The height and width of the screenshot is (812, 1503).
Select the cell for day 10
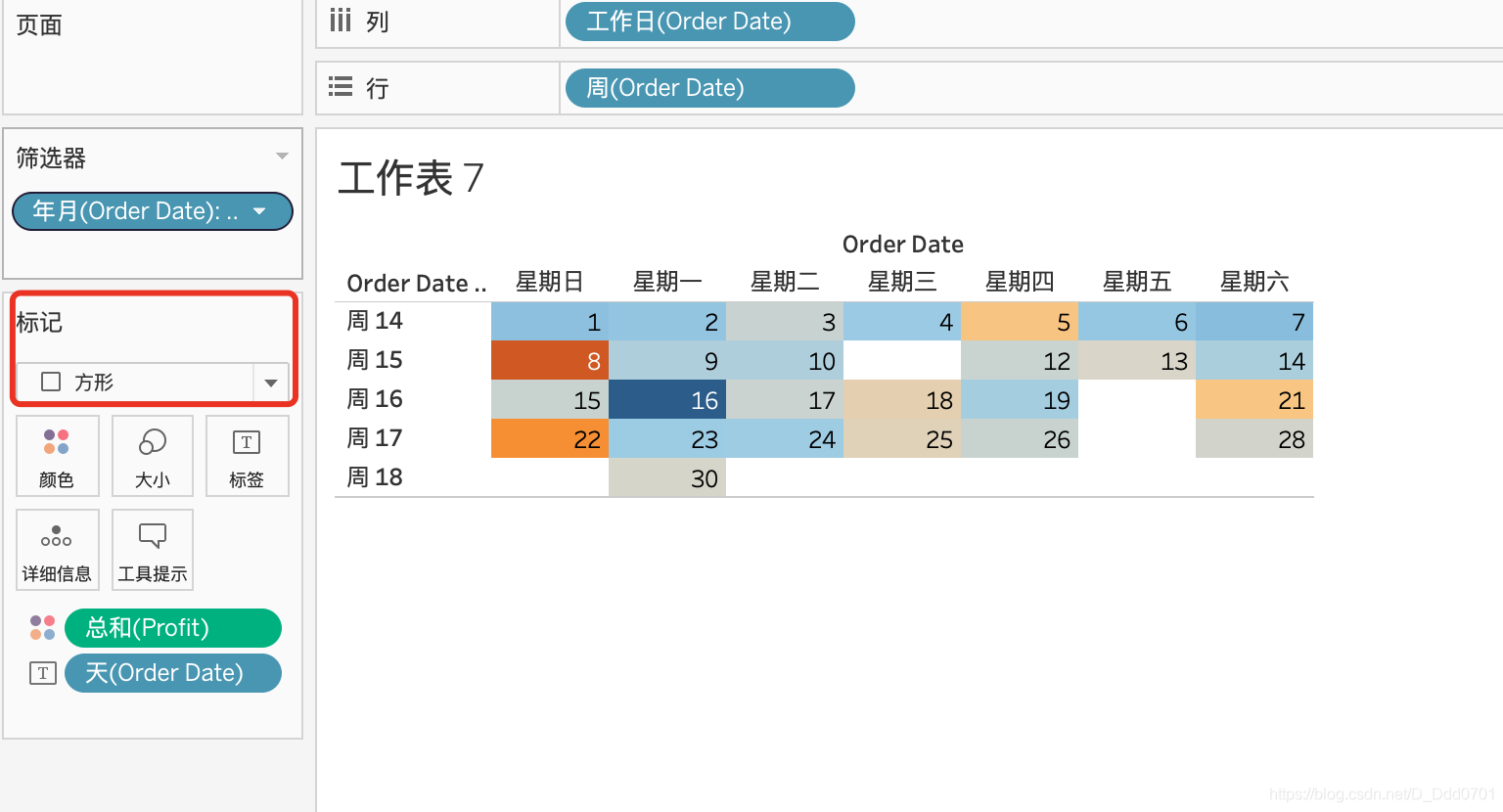click(x=785, y=360)
